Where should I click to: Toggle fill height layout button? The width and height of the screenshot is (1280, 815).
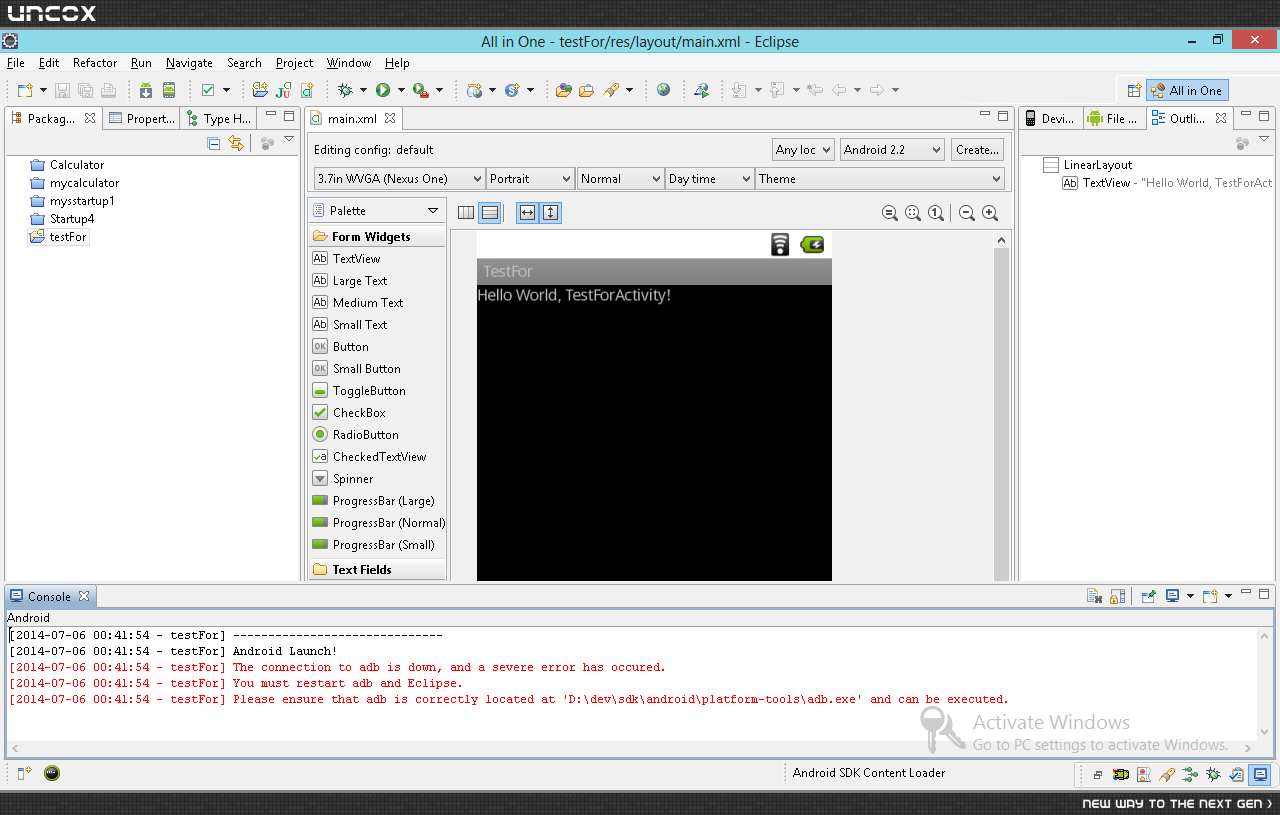point(551,212)
